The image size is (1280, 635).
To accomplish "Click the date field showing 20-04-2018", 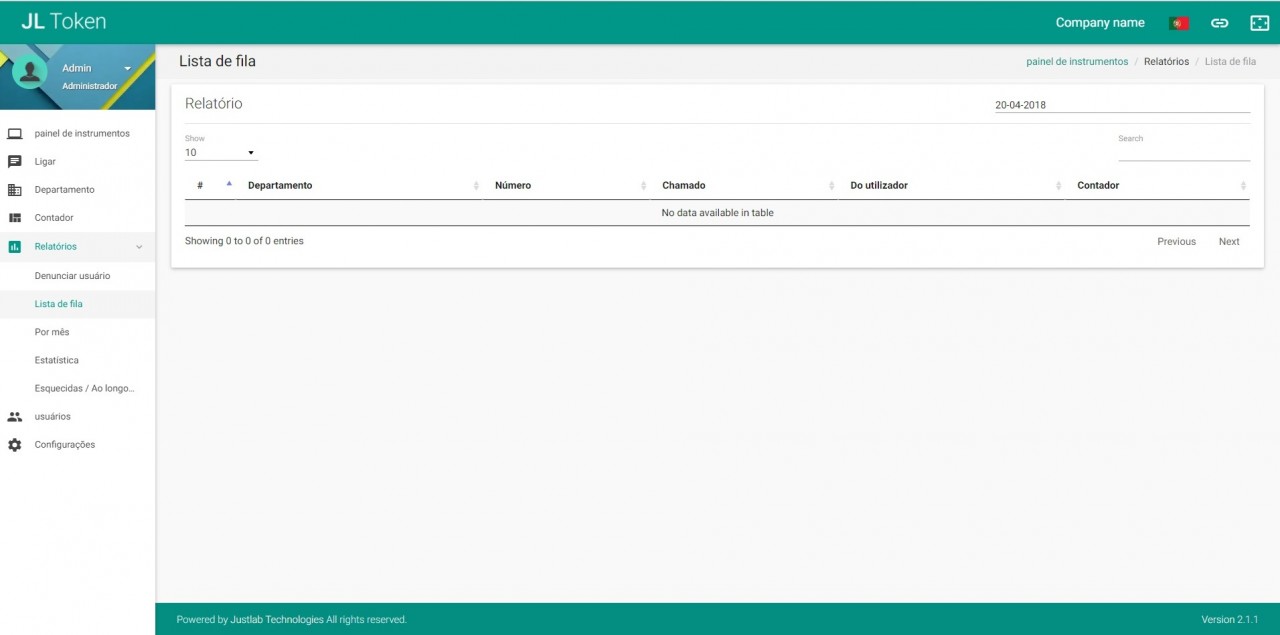I will [1020, 104].
